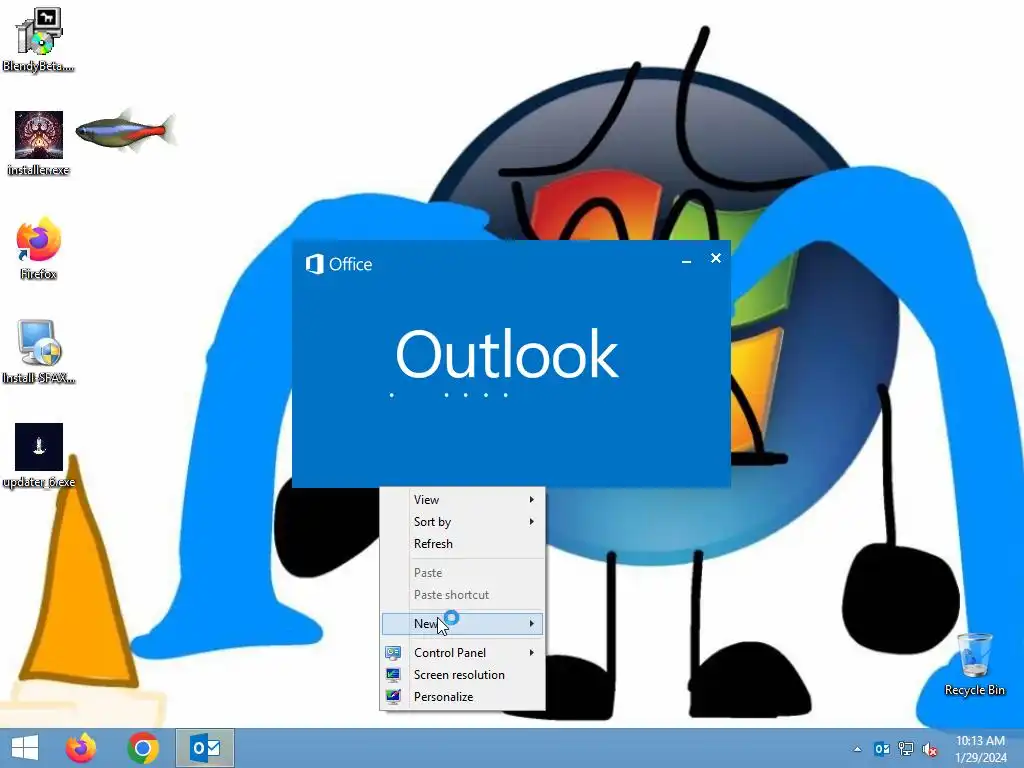Open the View submenu

click(x=462, y=500)
